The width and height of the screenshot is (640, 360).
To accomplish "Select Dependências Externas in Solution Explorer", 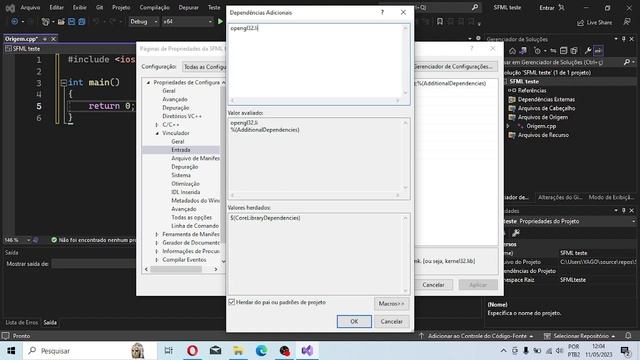I will [546, 99].
